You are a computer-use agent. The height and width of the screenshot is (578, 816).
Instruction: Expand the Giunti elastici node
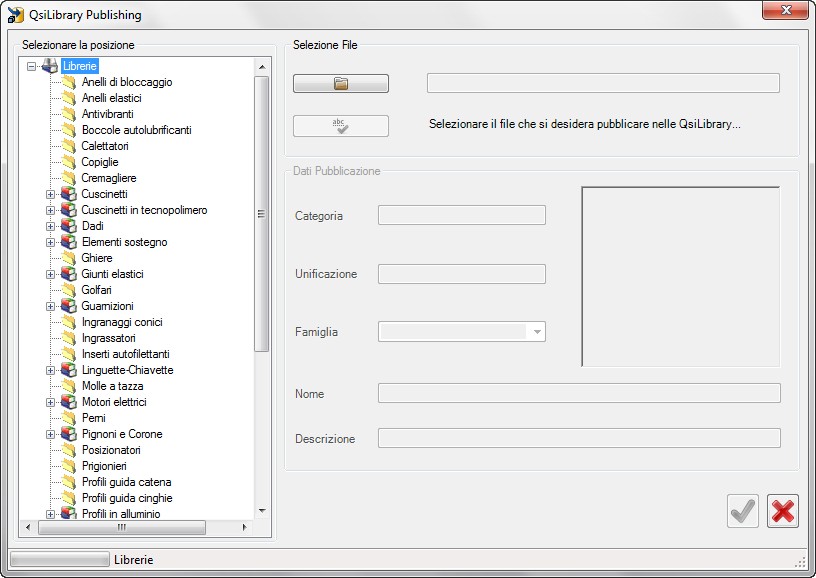point(50,275)
